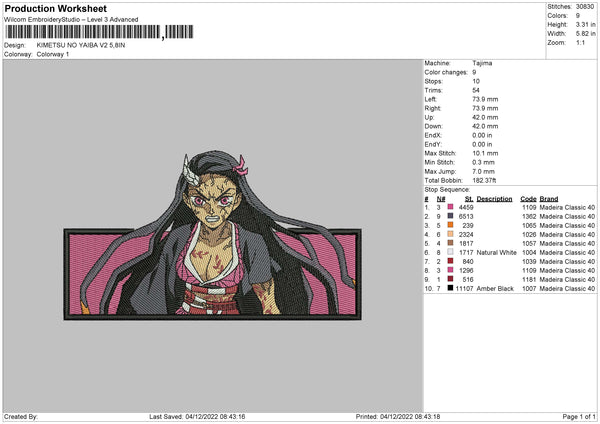Viewport: 600px width, 424px height.
Task: Click 'Printed: 04/12/2022 08:43:18' footer text
Action: click(398, 416)
